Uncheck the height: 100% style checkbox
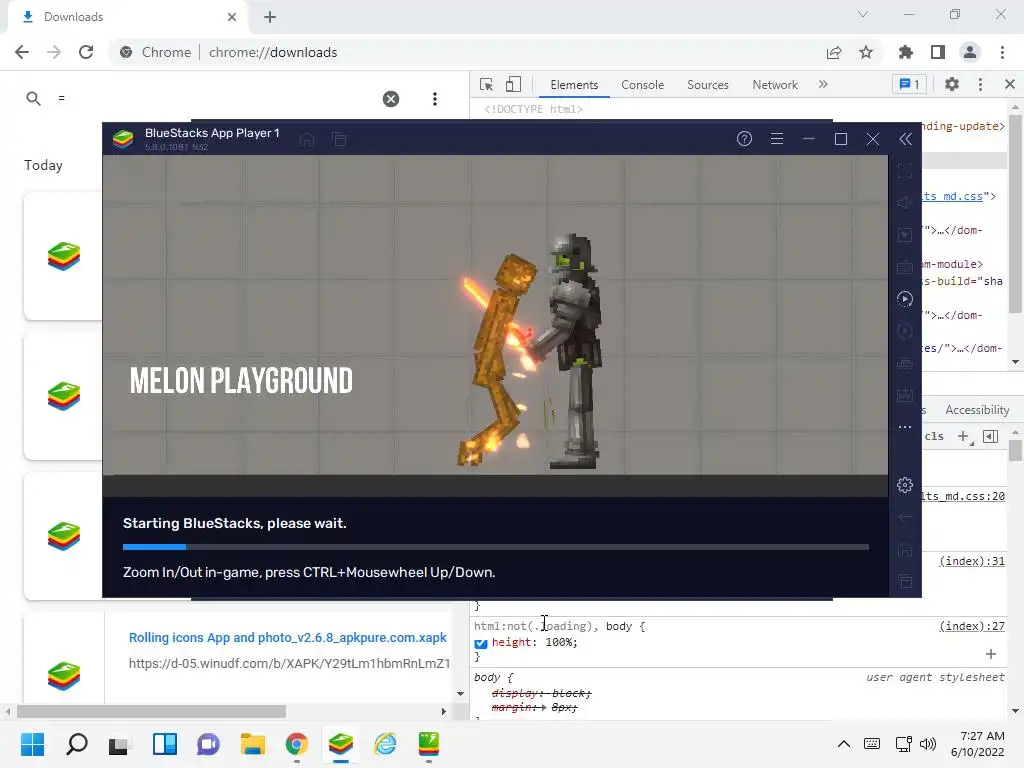Screen dimensions: 1024x768 pos(481,643)
